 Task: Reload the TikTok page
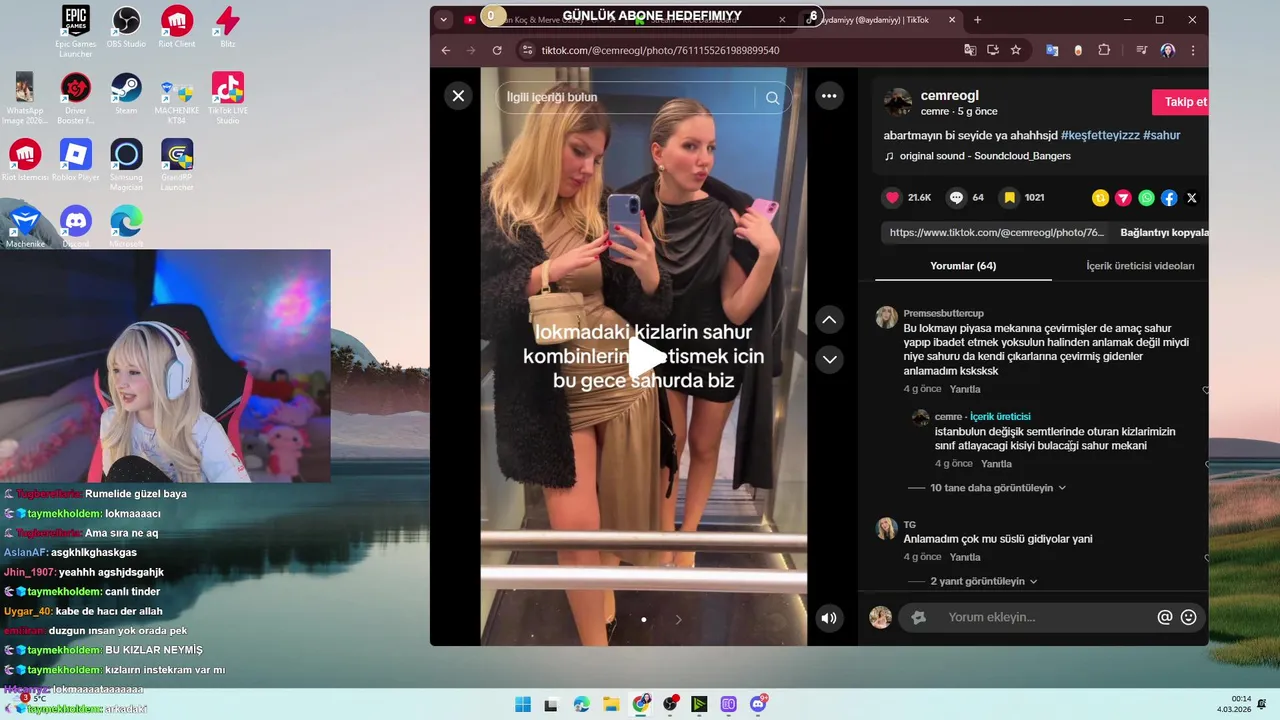pos(497,50)
